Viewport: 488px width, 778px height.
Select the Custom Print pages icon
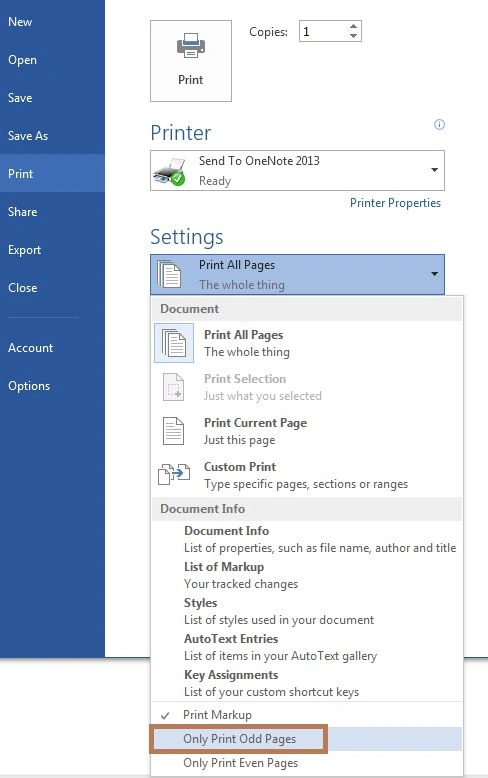tap(174, 474)
